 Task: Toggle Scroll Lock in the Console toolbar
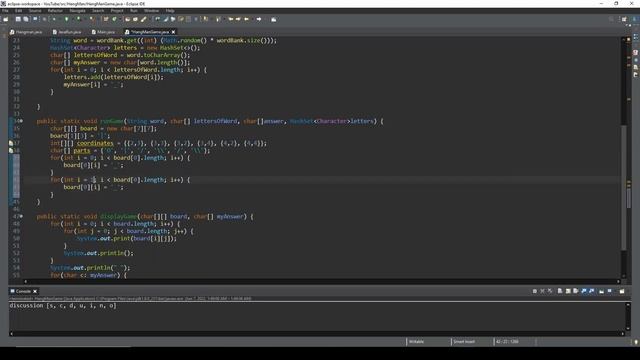568,291
